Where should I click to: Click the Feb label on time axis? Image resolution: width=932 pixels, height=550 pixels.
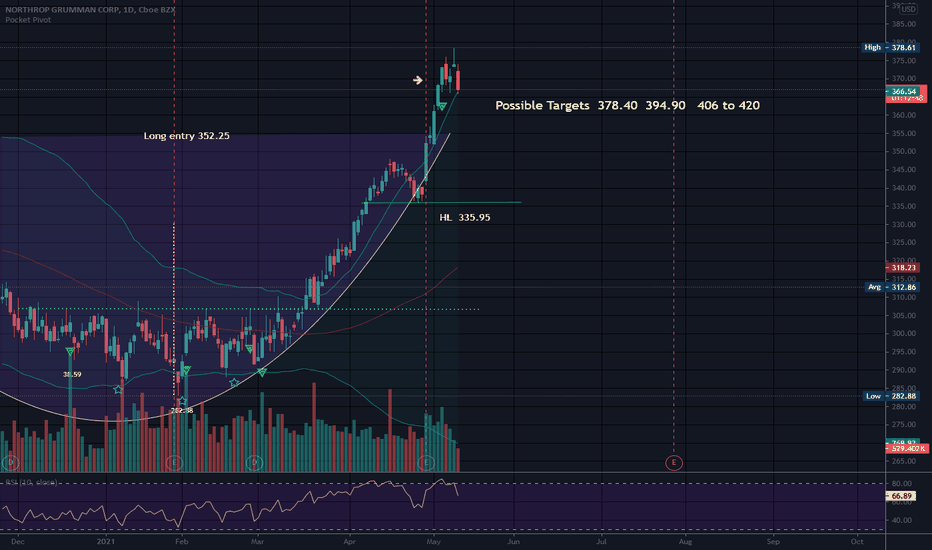tap(182, 542)
